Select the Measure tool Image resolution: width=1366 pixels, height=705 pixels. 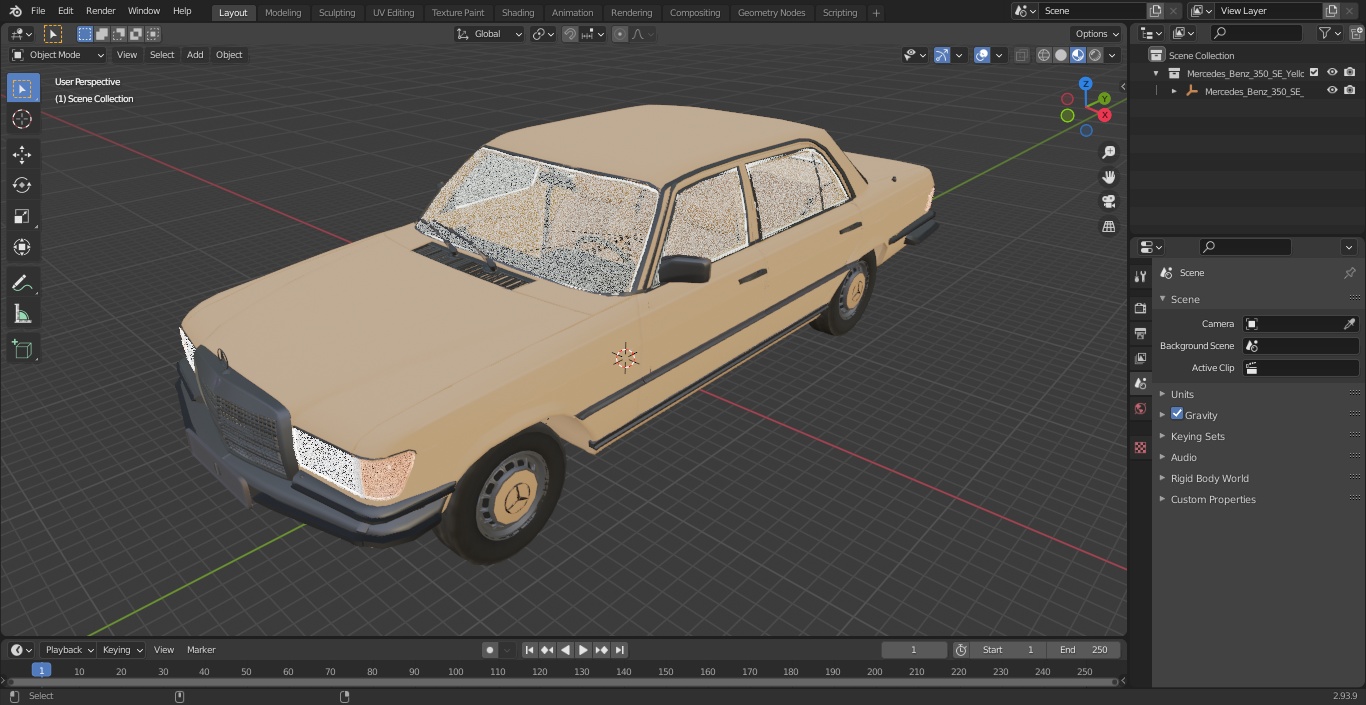click(22, 315)
